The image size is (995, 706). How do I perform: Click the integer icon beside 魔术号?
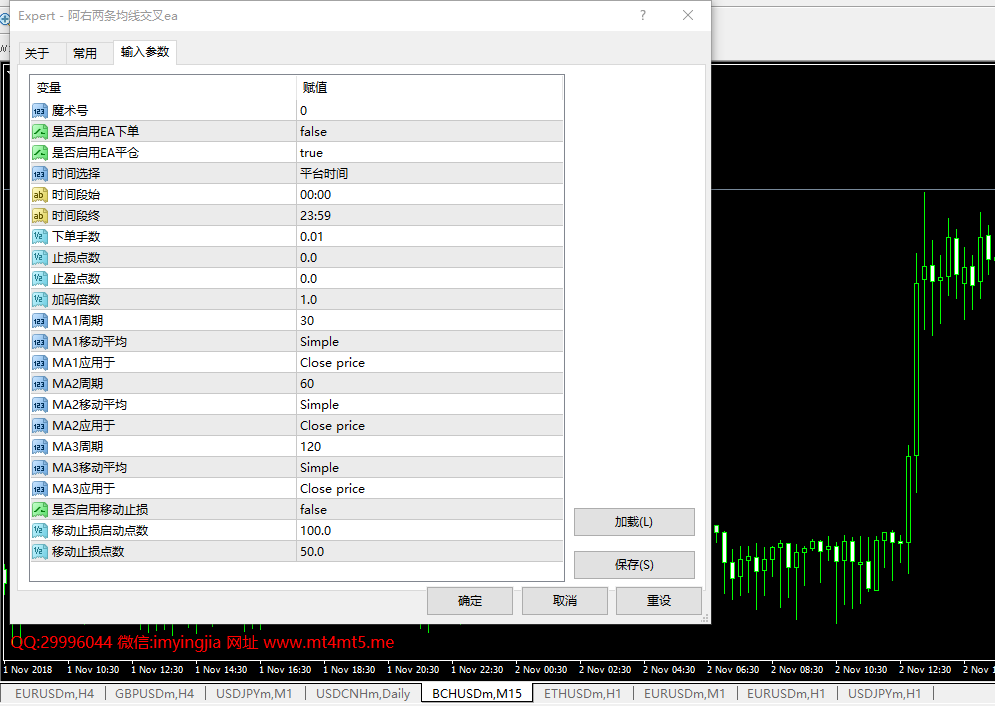pos(39,111)
